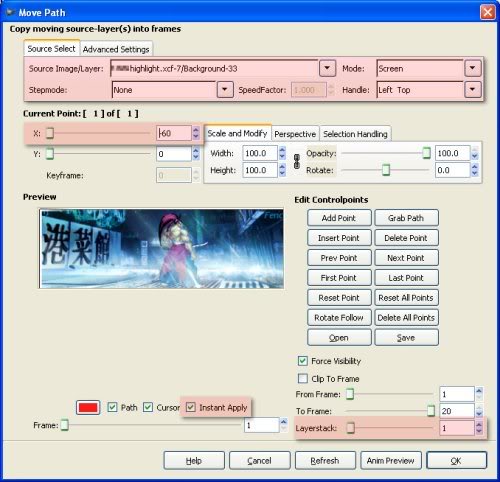Switch to the Advanced Settings tab
500x482 pixels.
pyautogui.click(x=116, y=49)
